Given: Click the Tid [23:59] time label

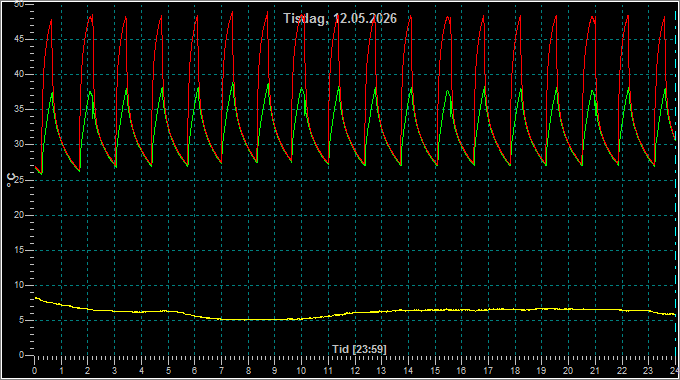Looking at the screenshot, I should coord(359,349).
